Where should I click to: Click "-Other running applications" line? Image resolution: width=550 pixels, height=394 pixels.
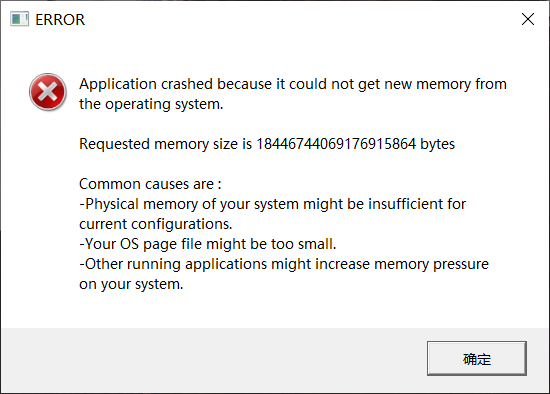tap(284, 264)
